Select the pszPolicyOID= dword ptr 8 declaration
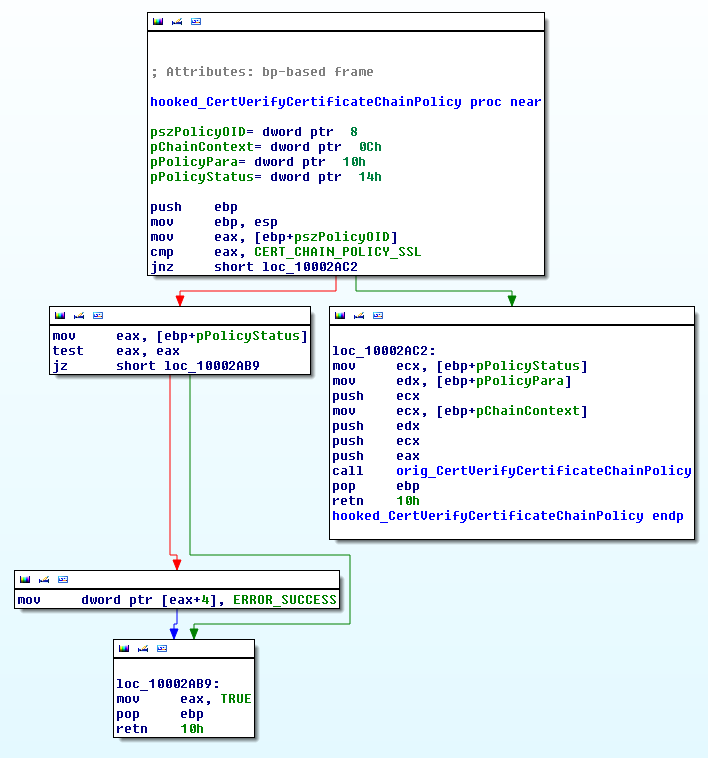The image size is (708, 758). tap(254, 132)
